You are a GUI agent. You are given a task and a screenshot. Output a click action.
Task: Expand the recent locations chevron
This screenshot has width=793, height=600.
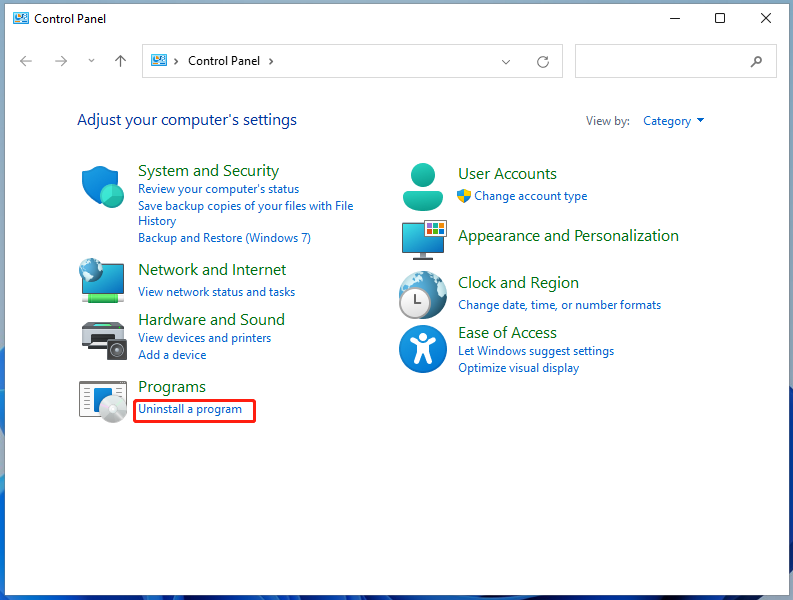(91, 61)
